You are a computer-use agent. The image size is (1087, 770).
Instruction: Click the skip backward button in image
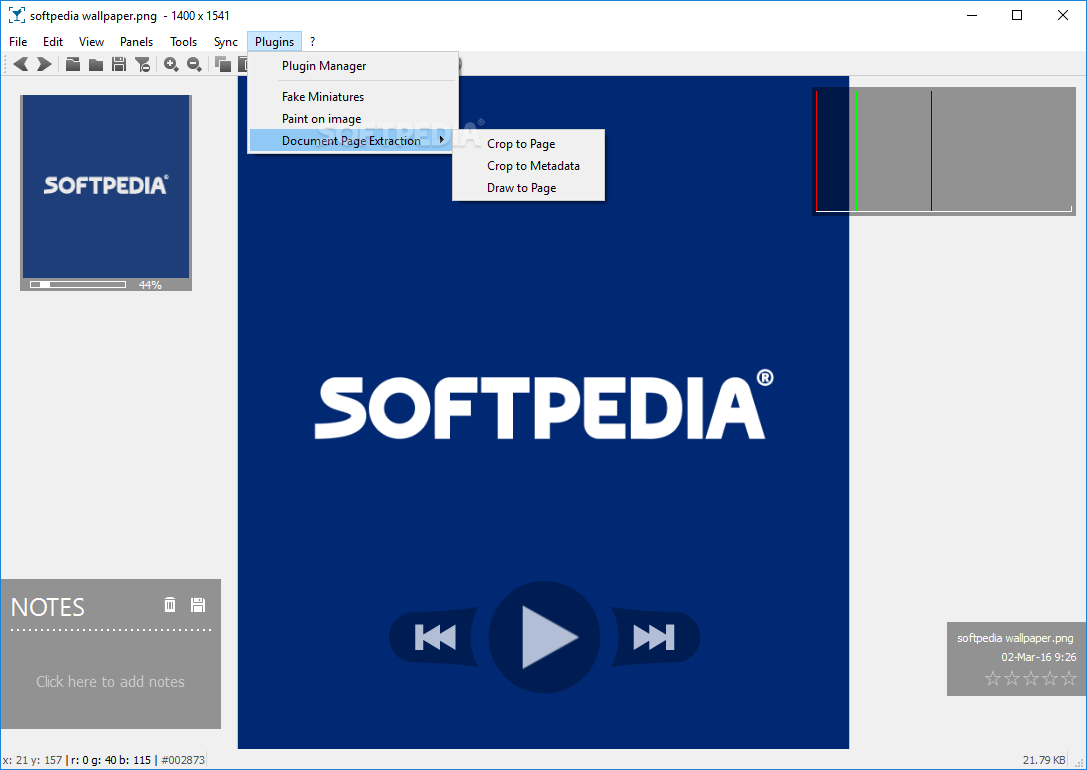click(x=435, y=637)
